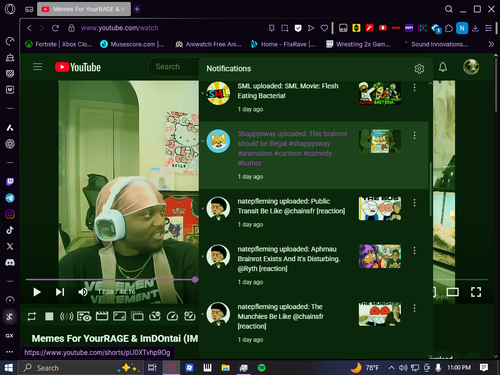
Task: Open the Sound Innovations bookmark
Action: click(x=435, y=44)
